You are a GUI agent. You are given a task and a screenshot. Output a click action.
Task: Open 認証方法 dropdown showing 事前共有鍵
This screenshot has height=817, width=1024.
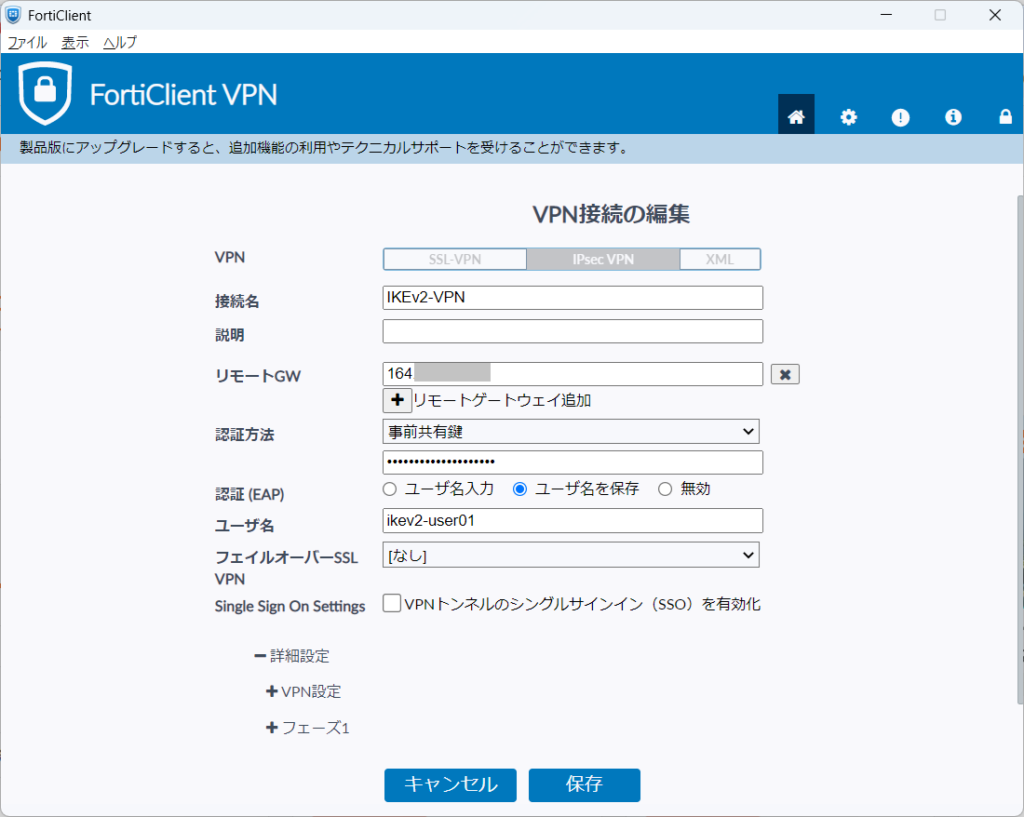(571, 432)
